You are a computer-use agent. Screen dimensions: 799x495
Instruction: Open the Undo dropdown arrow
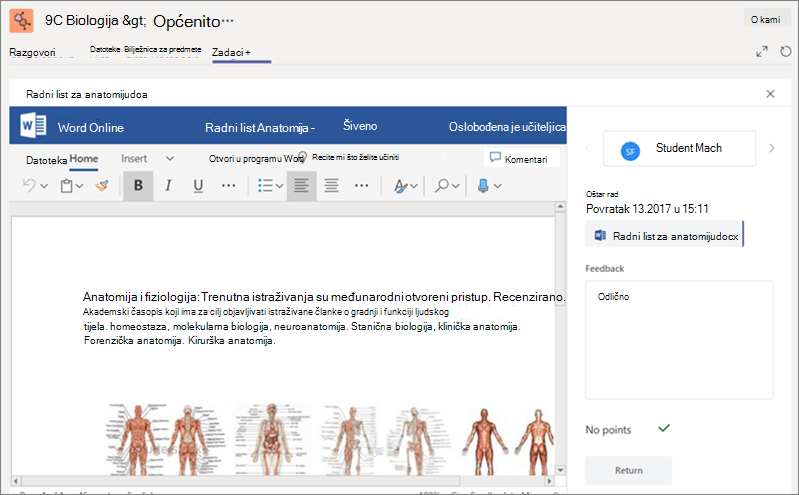point(44,186)
